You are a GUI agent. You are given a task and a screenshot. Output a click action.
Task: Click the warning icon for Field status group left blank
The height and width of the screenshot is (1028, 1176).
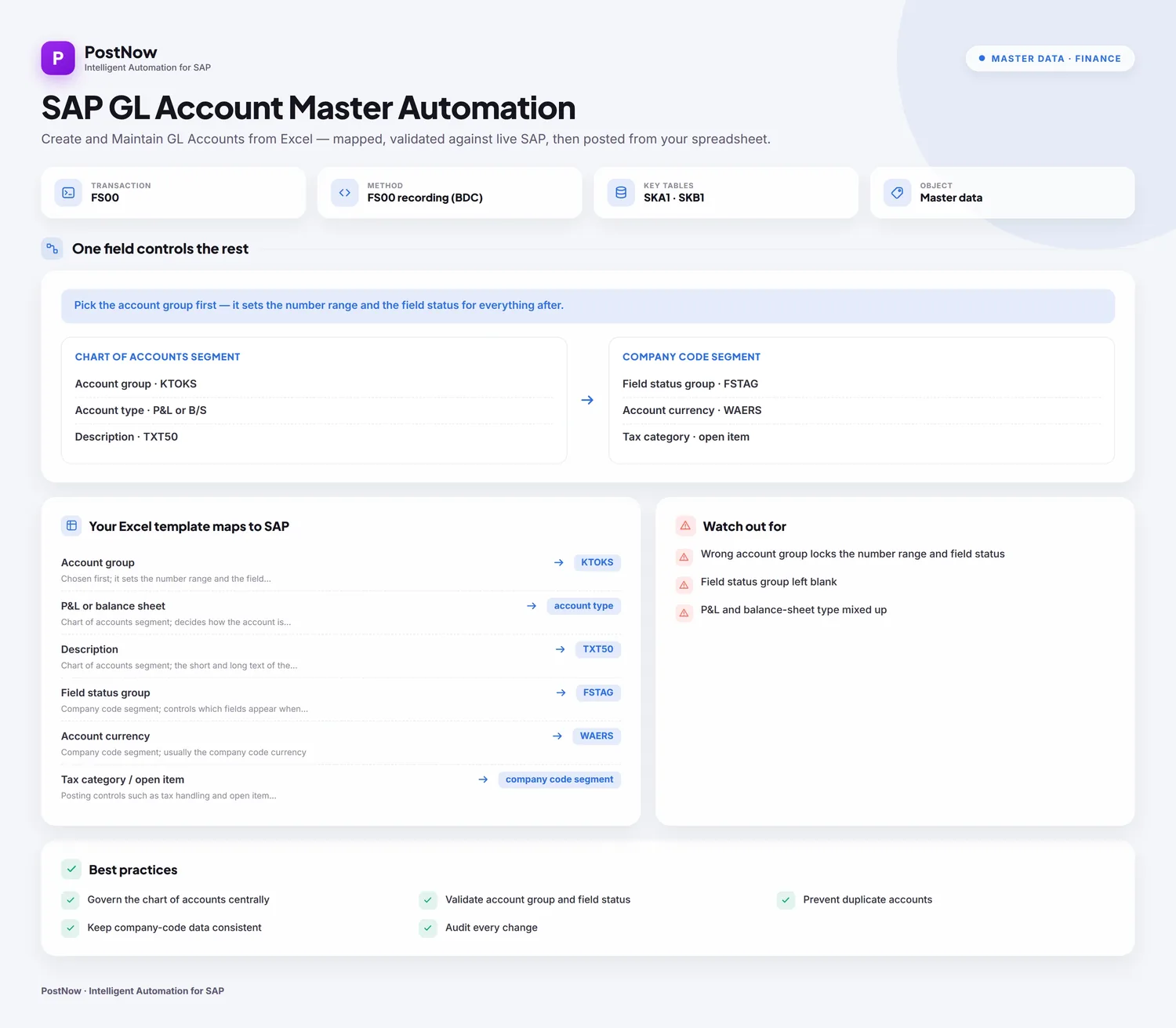(684, 585)
